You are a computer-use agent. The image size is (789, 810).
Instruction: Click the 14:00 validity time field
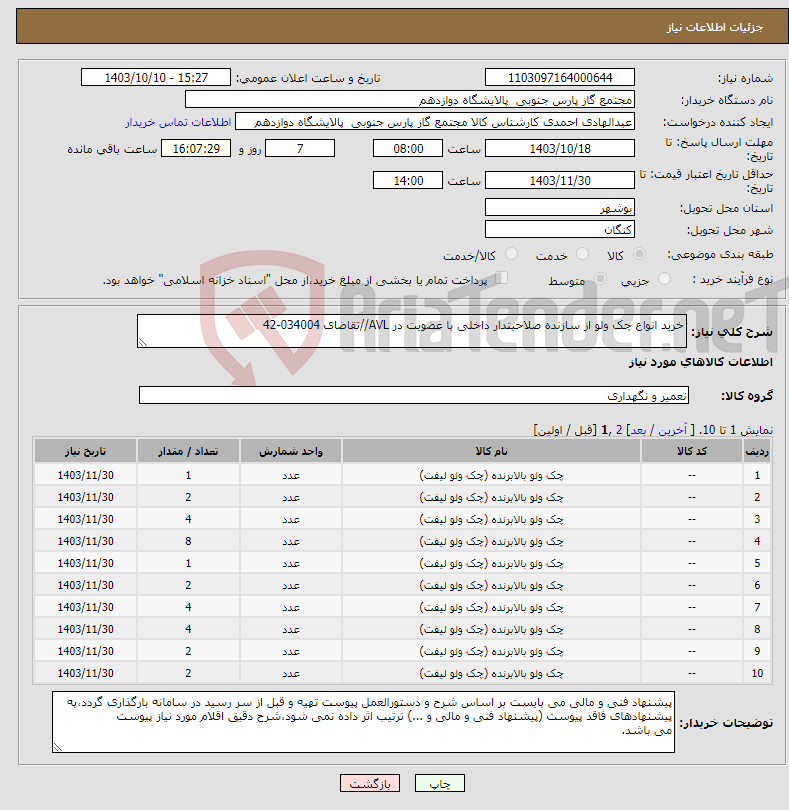(x=408, y=180)
